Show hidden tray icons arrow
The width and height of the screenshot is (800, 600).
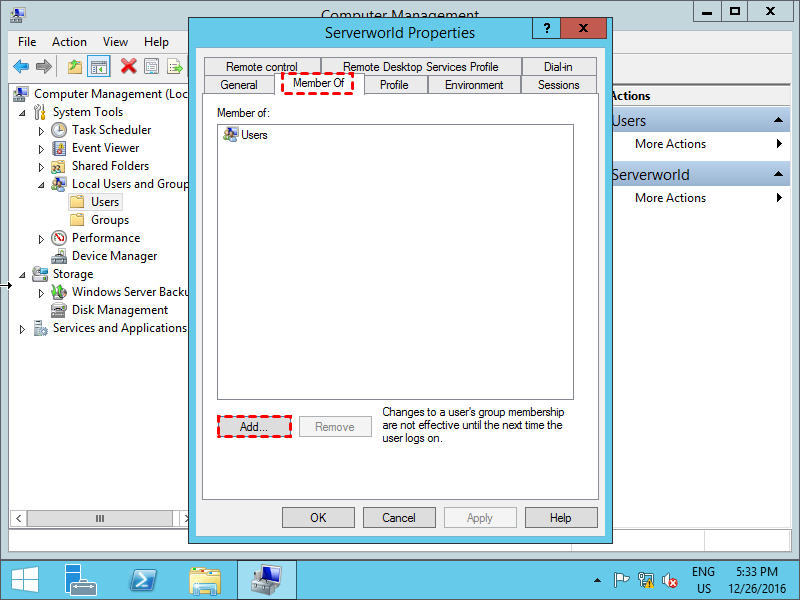tap(597, 580)
